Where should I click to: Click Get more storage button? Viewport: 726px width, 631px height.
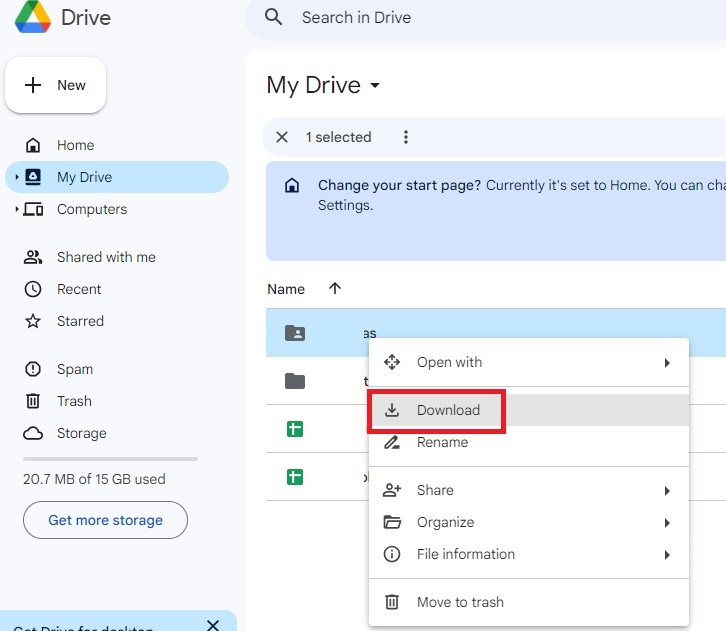click(106, 520)
